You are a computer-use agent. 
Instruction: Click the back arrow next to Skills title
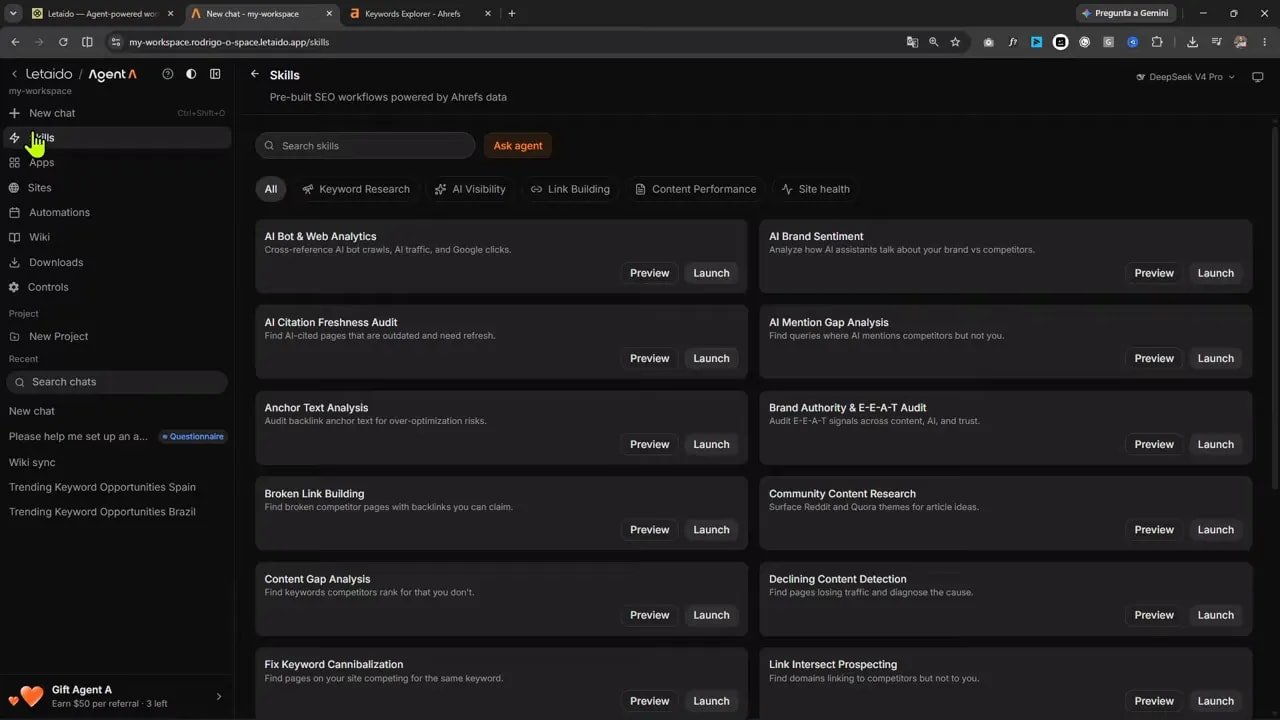[x=255, y=74]
